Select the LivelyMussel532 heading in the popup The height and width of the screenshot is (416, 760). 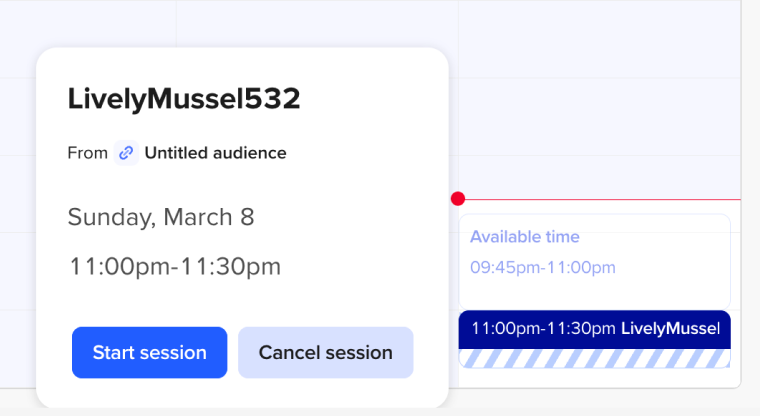click(x=184, y=99)
